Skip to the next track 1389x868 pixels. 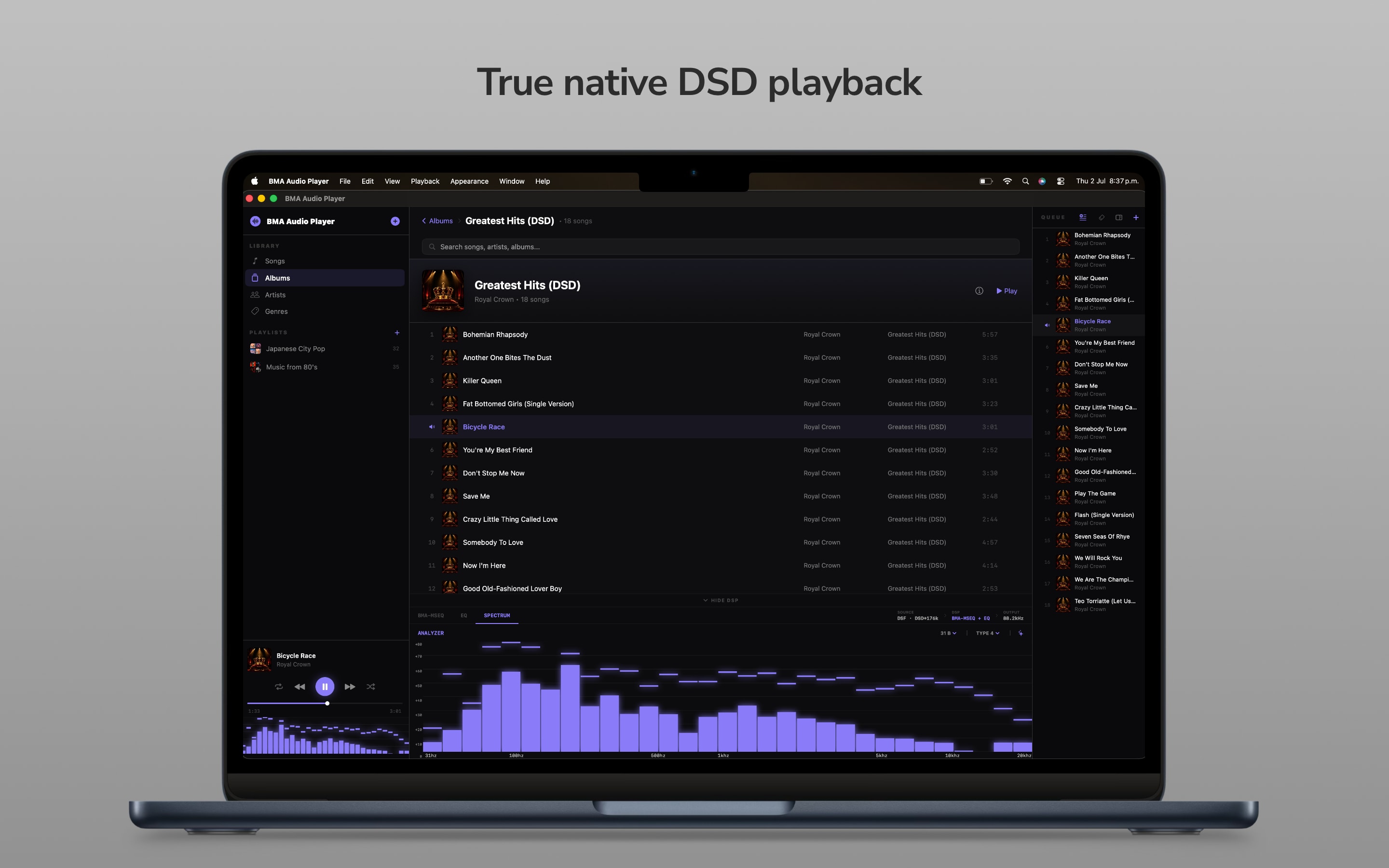point(350,687)
